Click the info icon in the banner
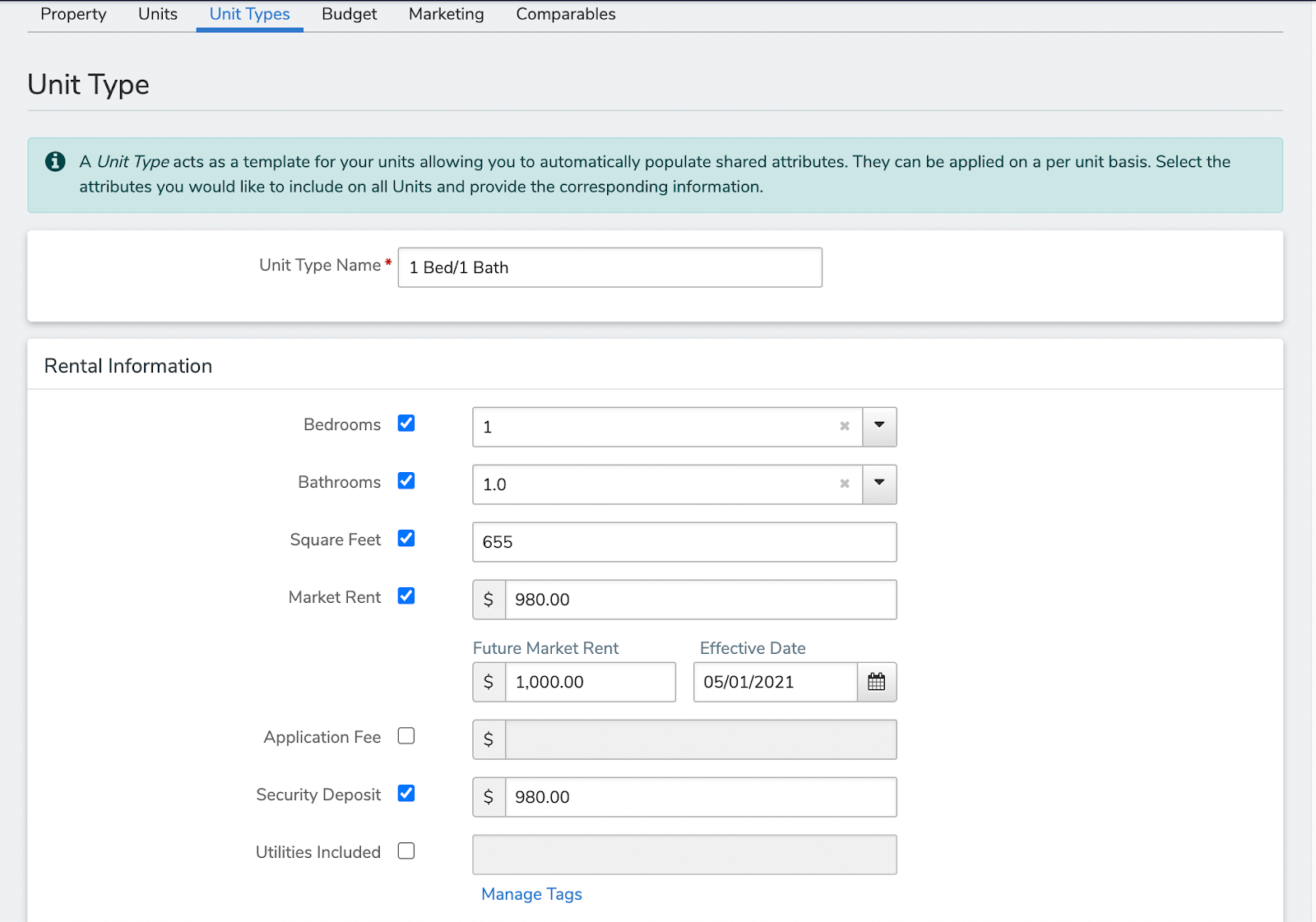This screenshot has width=1316, height=922. point(55,162)
